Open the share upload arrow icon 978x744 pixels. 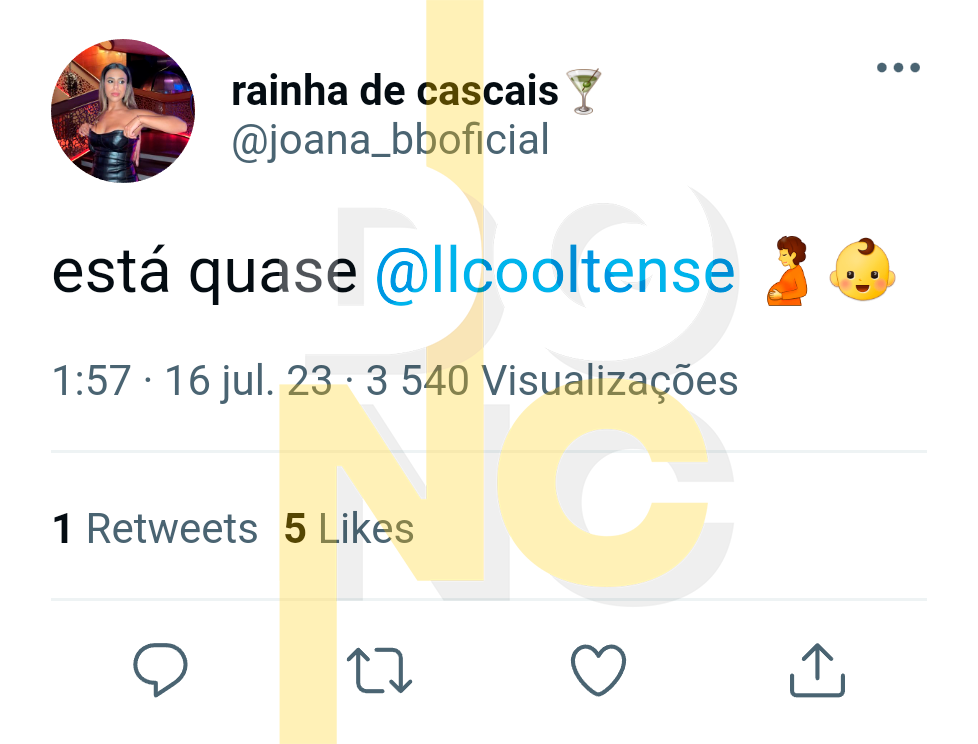click(817, 670)
